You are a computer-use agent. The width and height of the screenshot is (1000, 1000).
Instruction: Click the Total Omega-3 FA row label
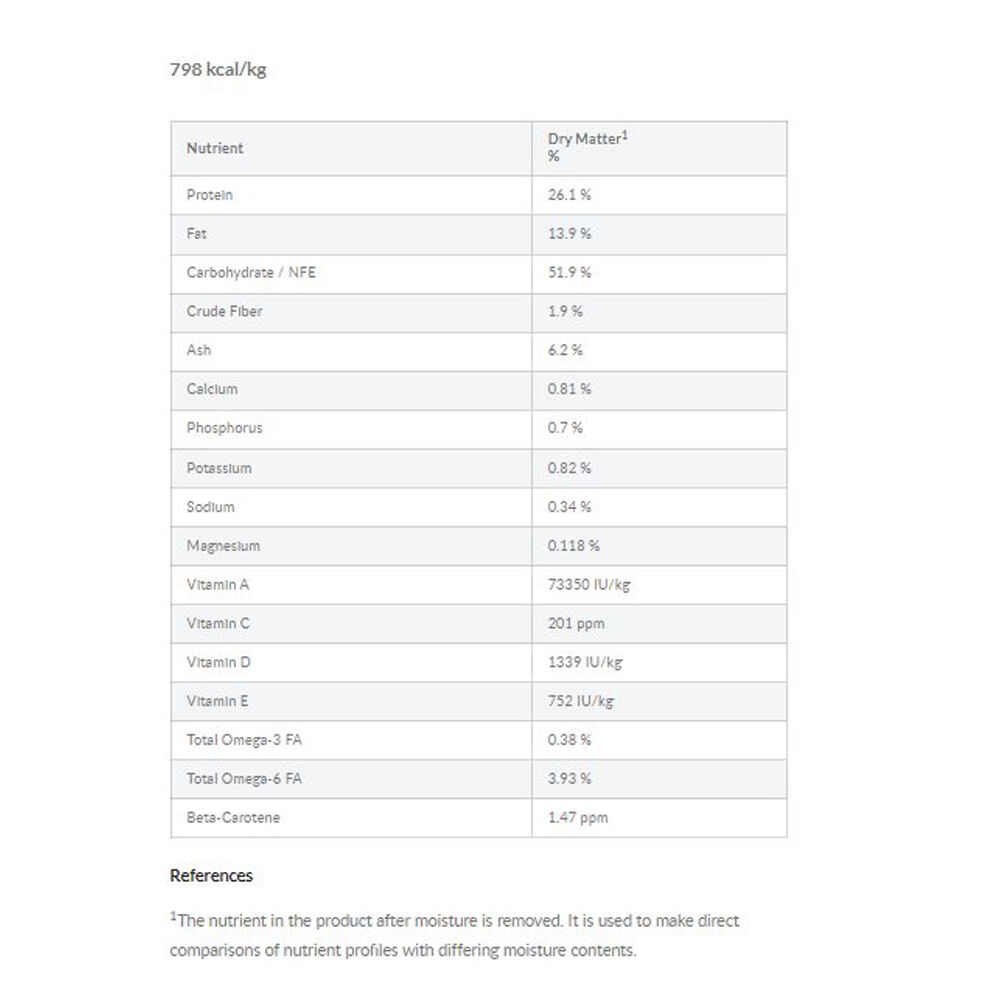point(243,740)
